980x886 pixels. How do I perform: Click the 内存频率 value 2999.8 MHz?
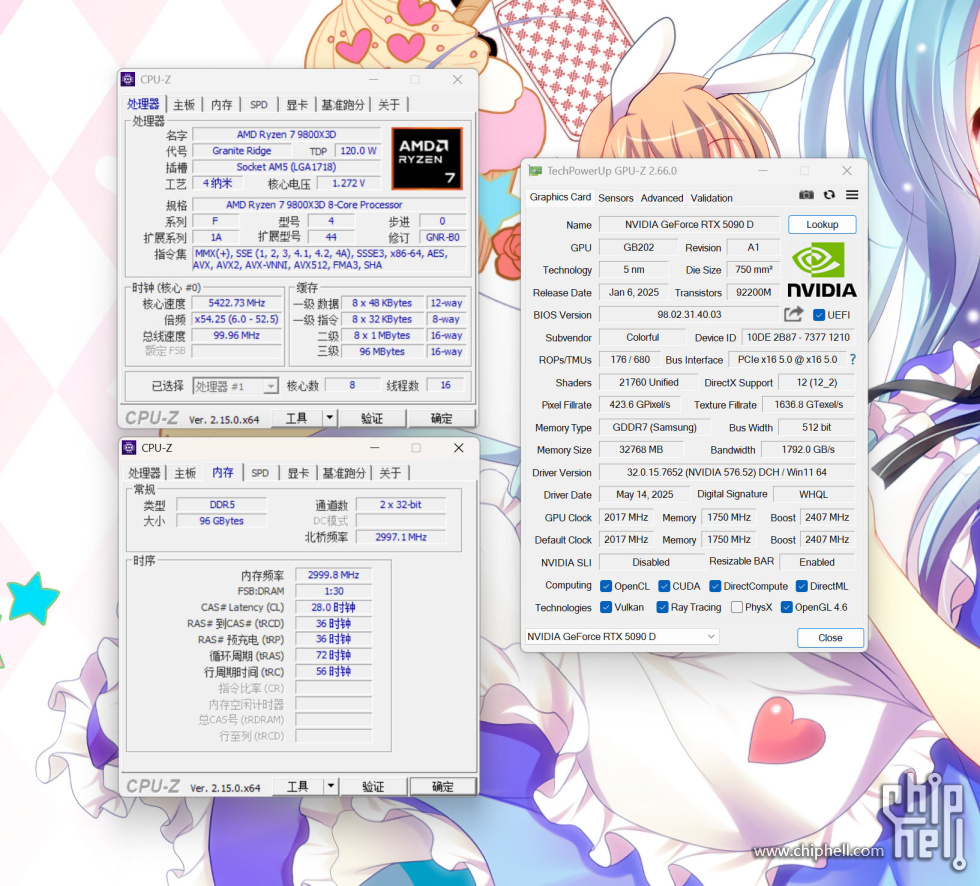(333, 575)
